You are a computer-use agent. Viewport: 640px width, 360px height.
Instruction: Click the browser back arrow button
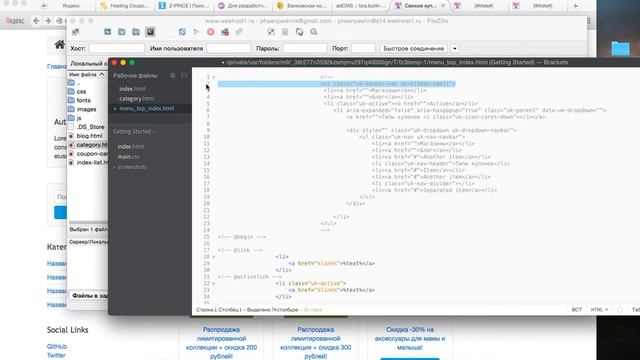click(36, 20)
